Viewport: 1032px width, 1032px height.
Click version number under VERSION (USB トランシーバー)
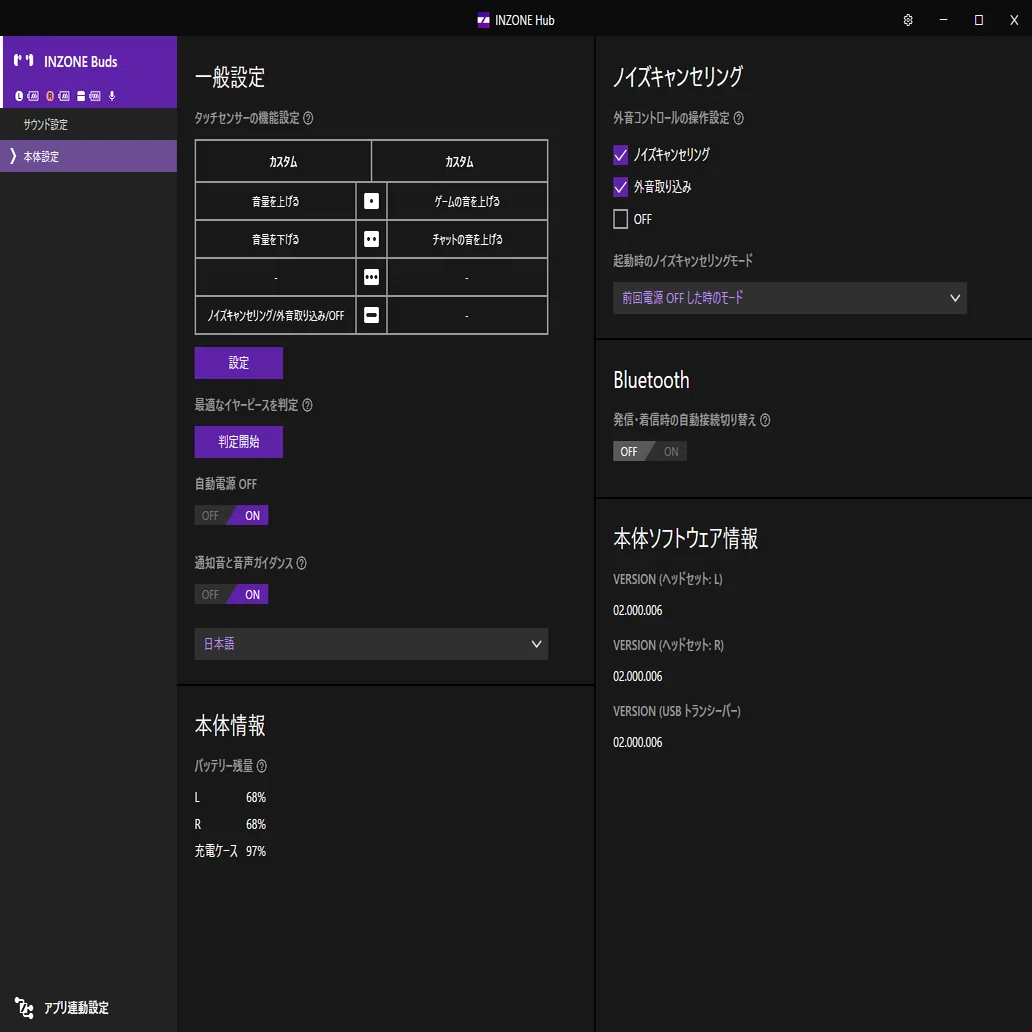(637, 742)
